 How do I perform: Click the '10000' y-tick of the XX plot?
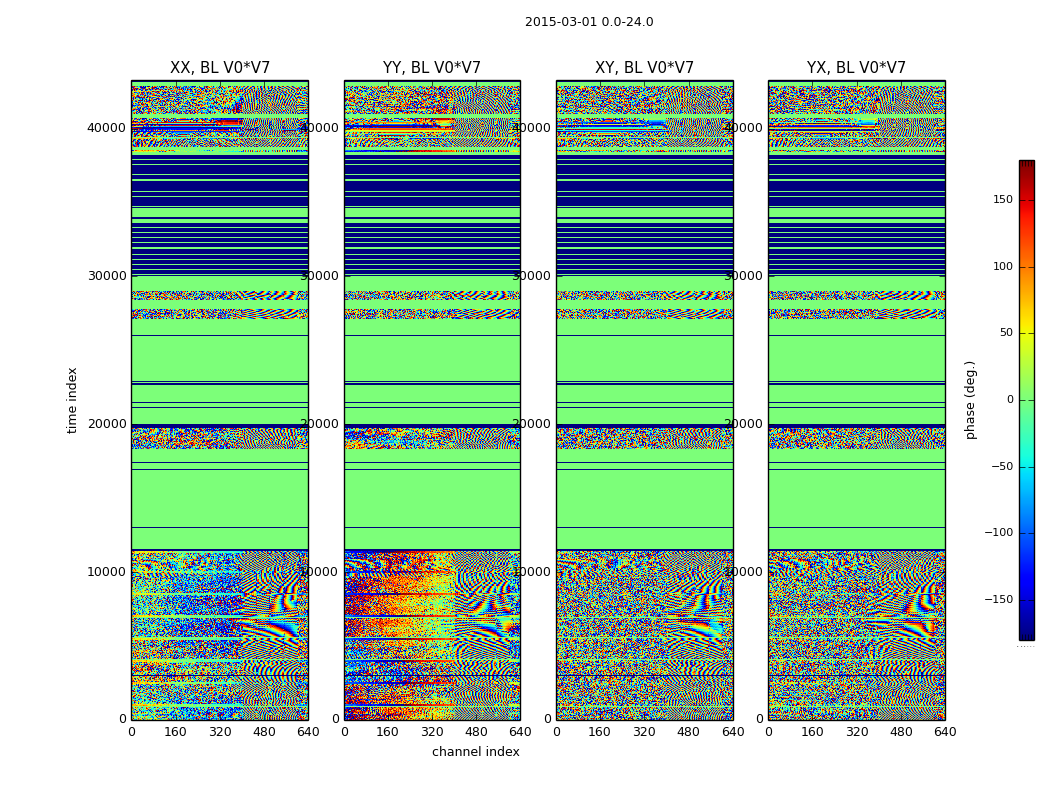click(x=107, y=572)
